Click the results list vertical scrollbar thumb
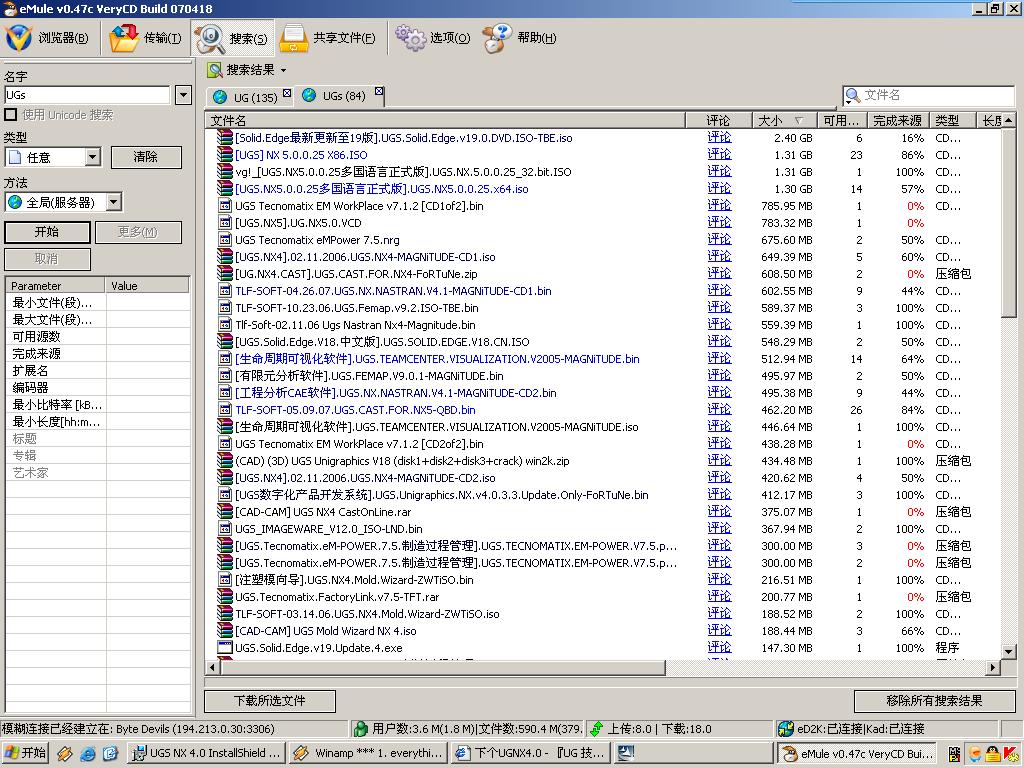Screen dimensions: 1024x768 tap(1008, 223)
